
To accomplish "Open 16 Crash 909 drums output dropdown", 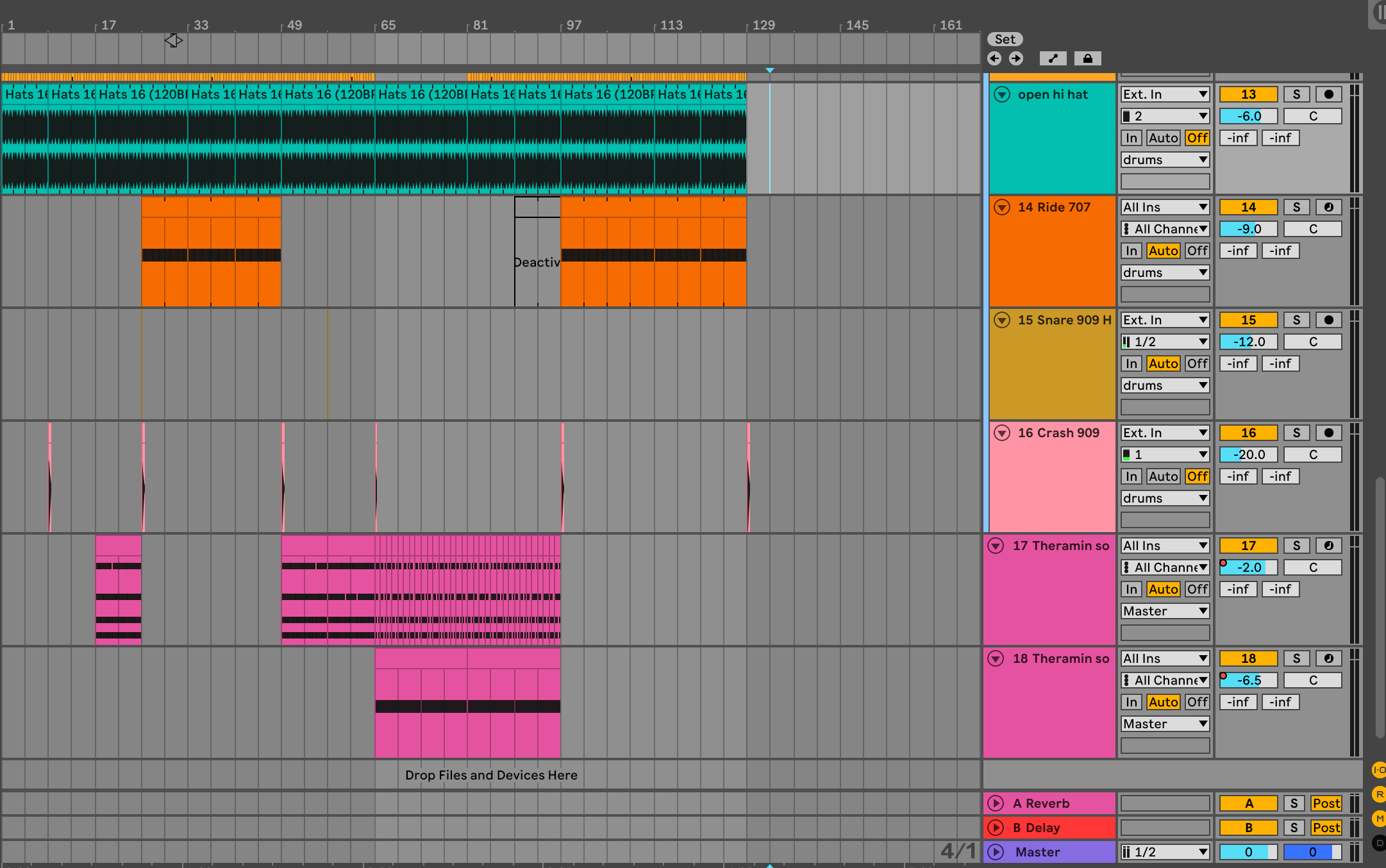I will [x=1165, y=498].
